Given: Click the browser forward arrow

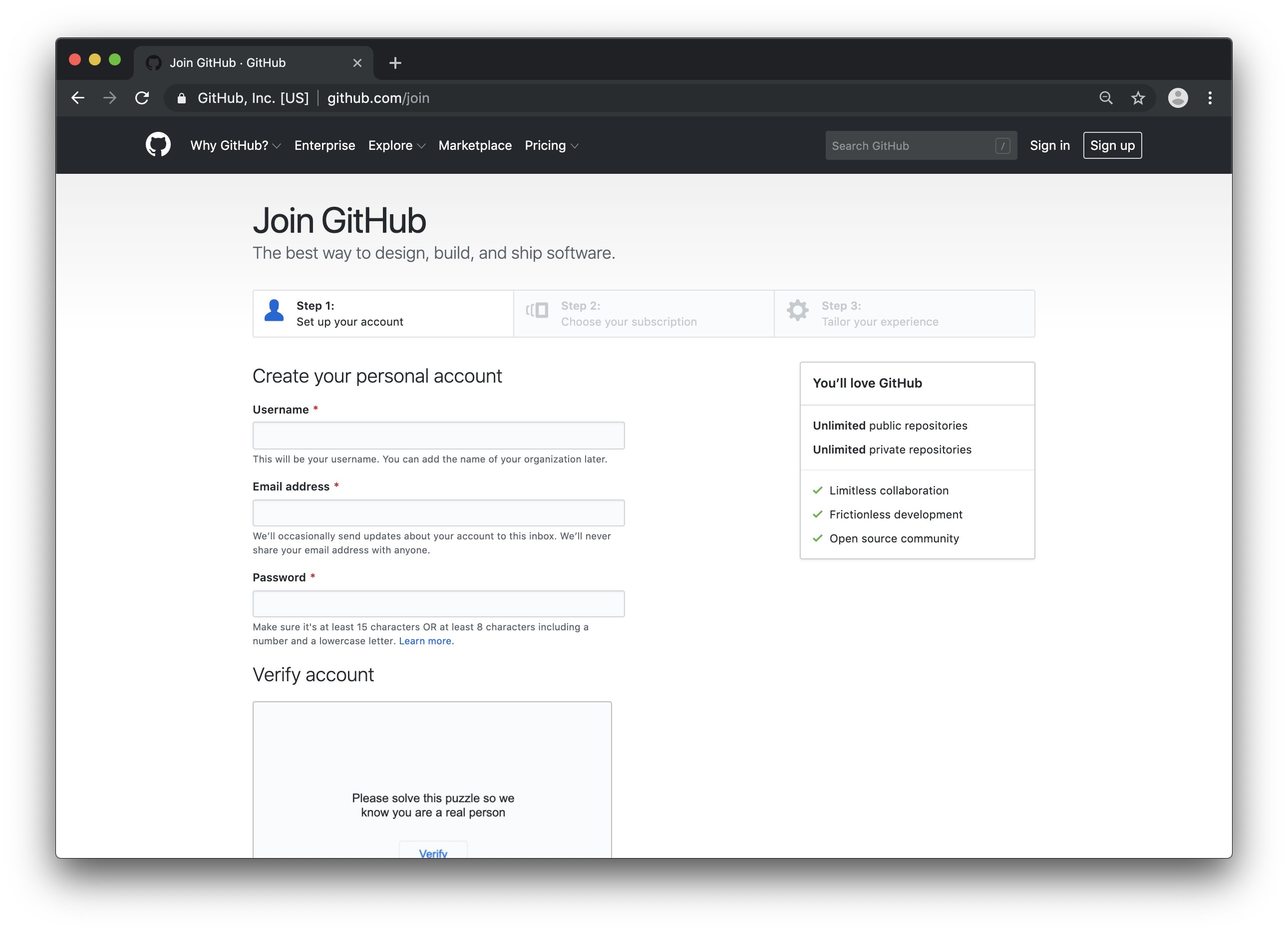Looking at the screenshot, I should pos(110,98).
